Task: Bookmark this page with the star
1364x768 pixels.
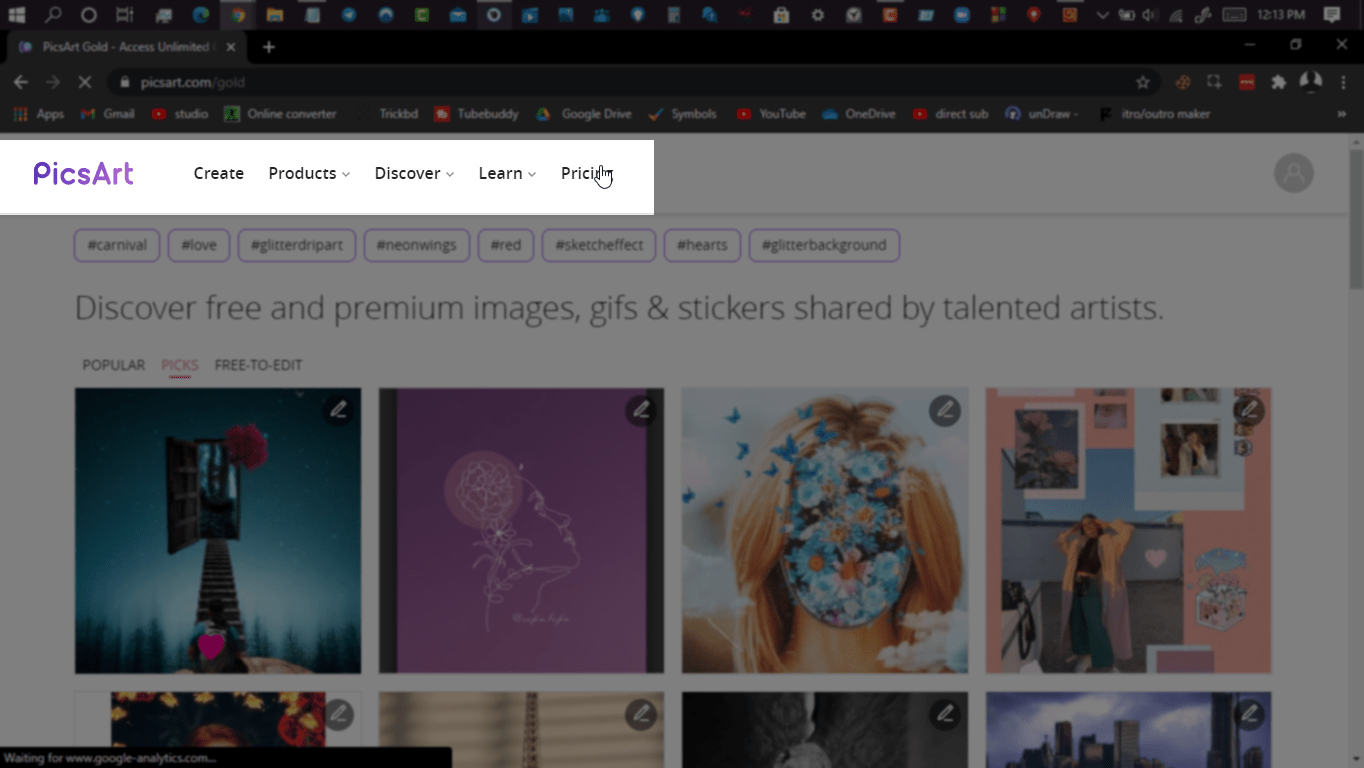Action: tap(1142, 82)
